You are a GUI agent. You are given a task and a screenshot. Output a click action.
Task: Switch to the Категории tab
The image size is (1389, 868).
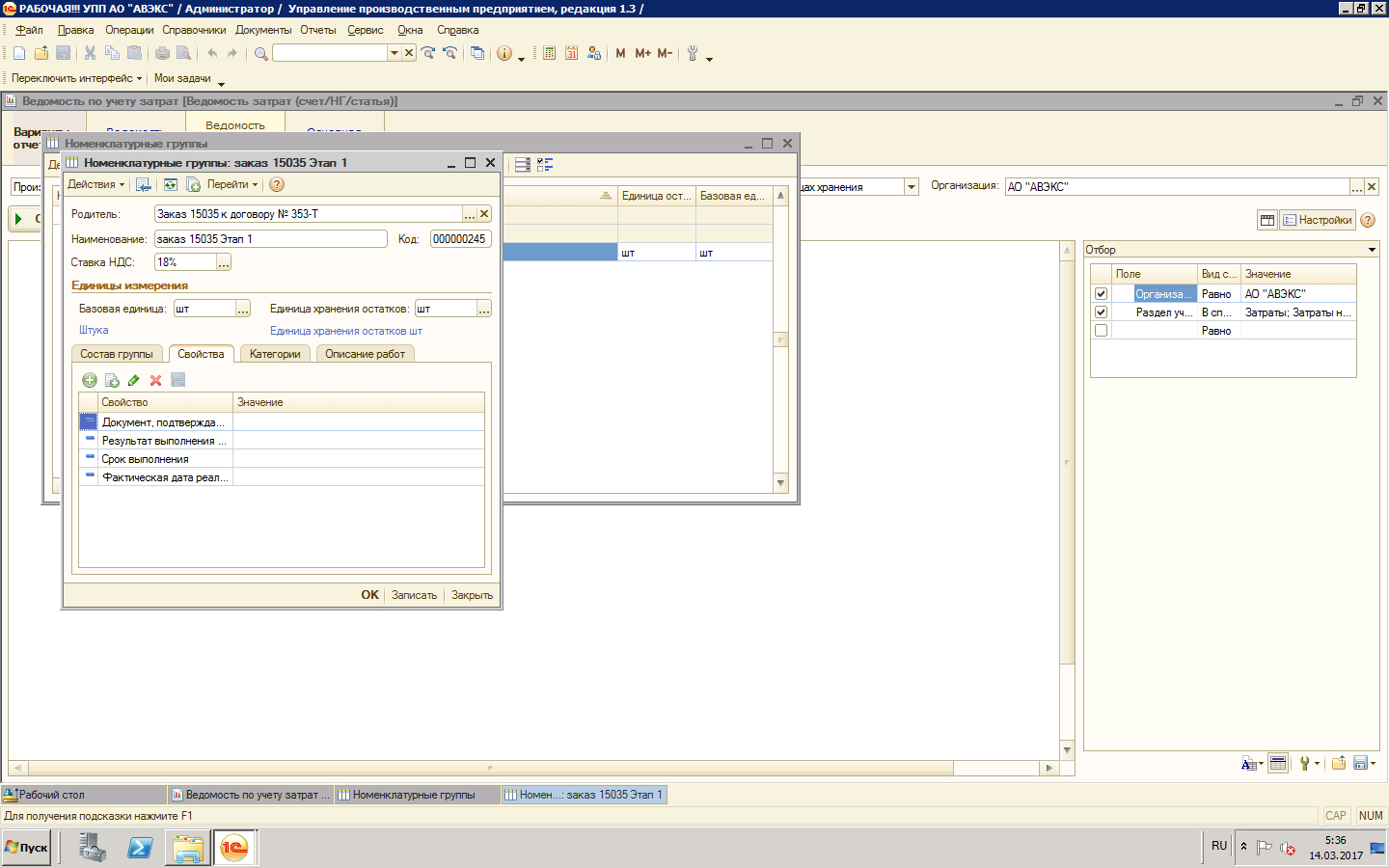275,354
